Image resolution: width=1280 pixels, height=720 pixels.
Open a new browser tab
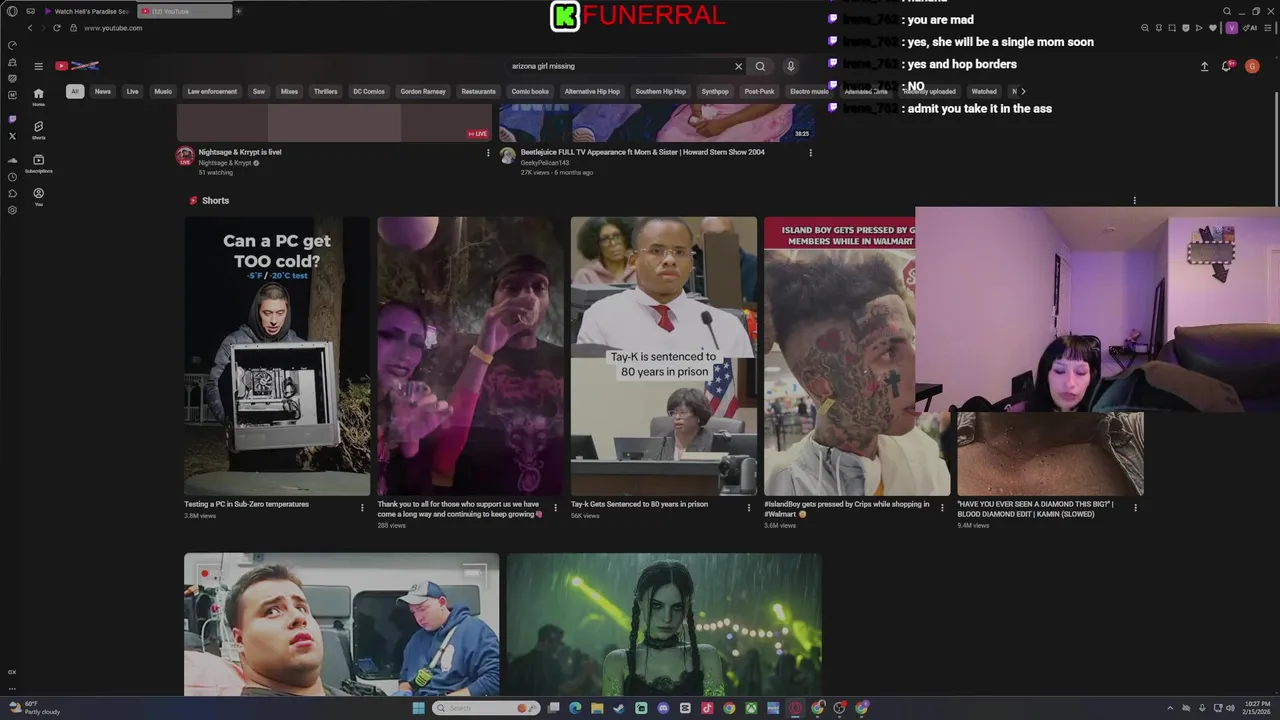(238, 11)
